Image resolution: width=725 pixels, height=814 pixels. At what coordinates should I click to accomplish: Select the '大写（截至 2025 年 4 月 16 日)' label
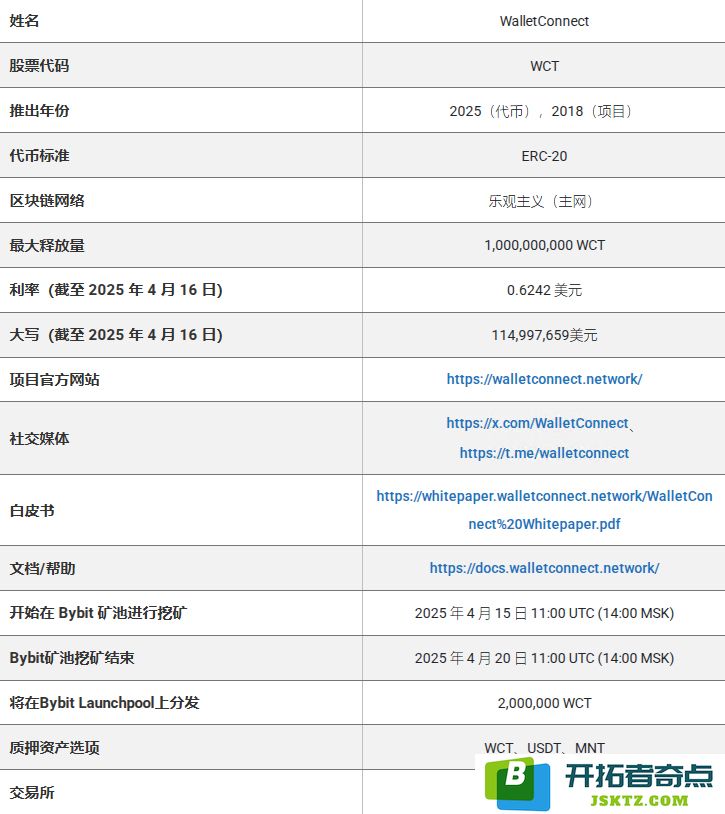click(116, 335)
